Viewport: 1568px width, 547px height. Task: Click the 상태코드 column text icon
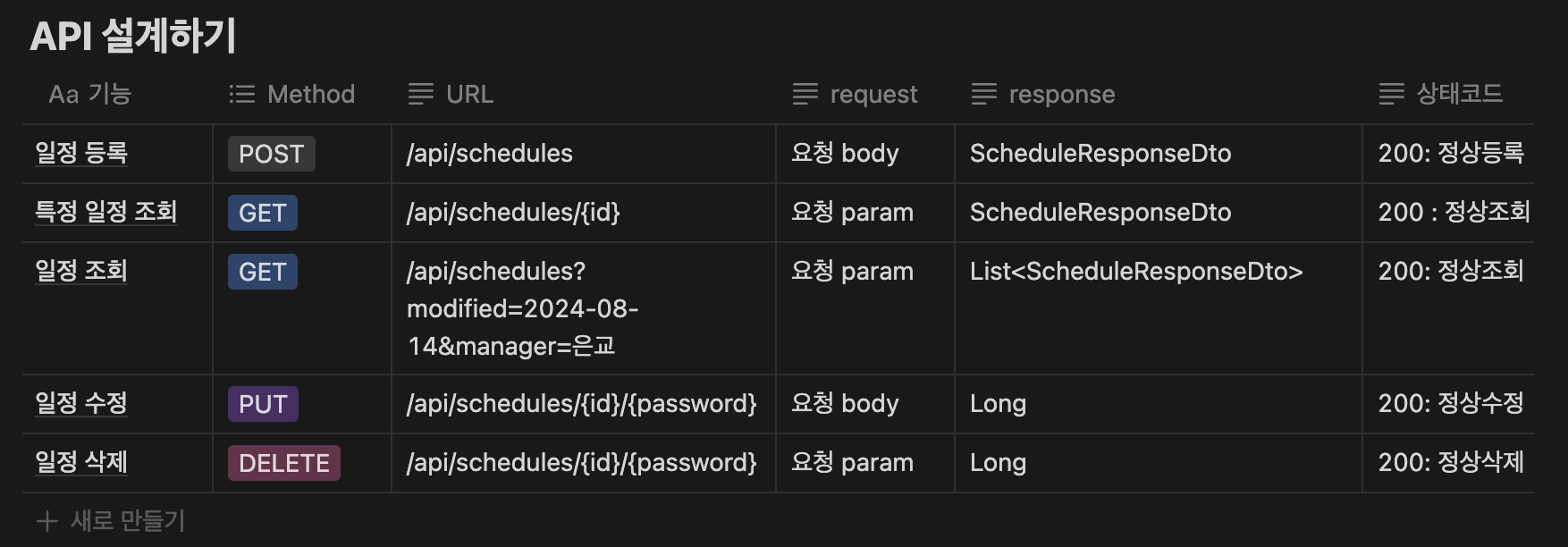click(x=1391, y=94)
